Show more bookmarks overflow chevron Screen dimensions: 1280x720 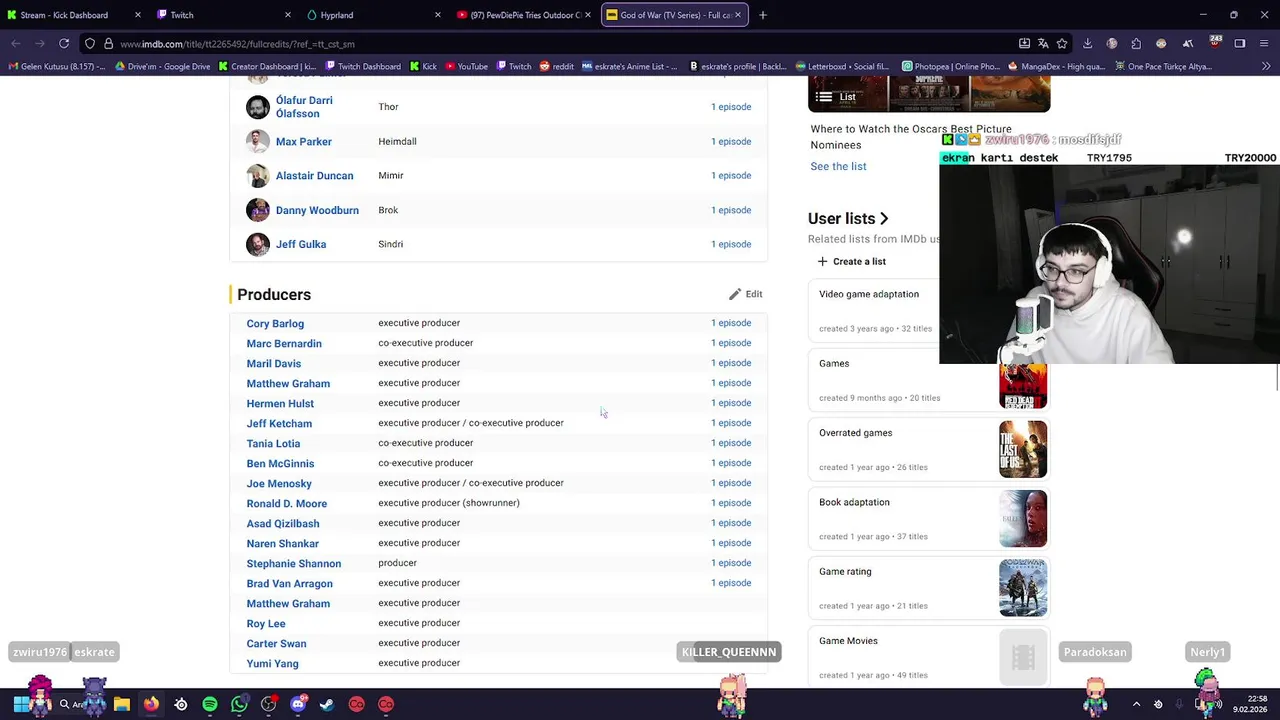[x=1266, y=66]
